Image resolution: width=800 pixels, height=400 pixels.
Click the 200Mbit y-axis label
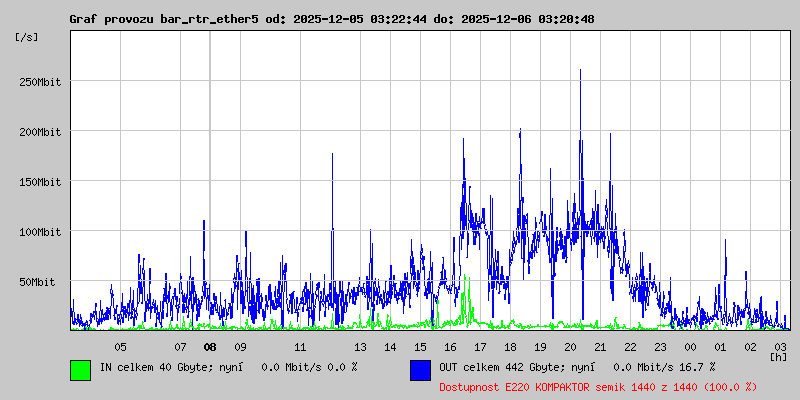tap(40, 132)
